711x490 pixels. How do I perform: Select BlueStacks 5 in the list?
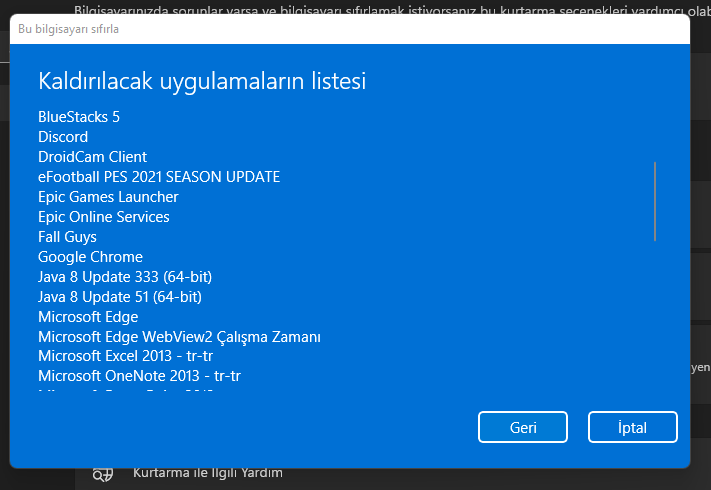[x=79, y=117]
